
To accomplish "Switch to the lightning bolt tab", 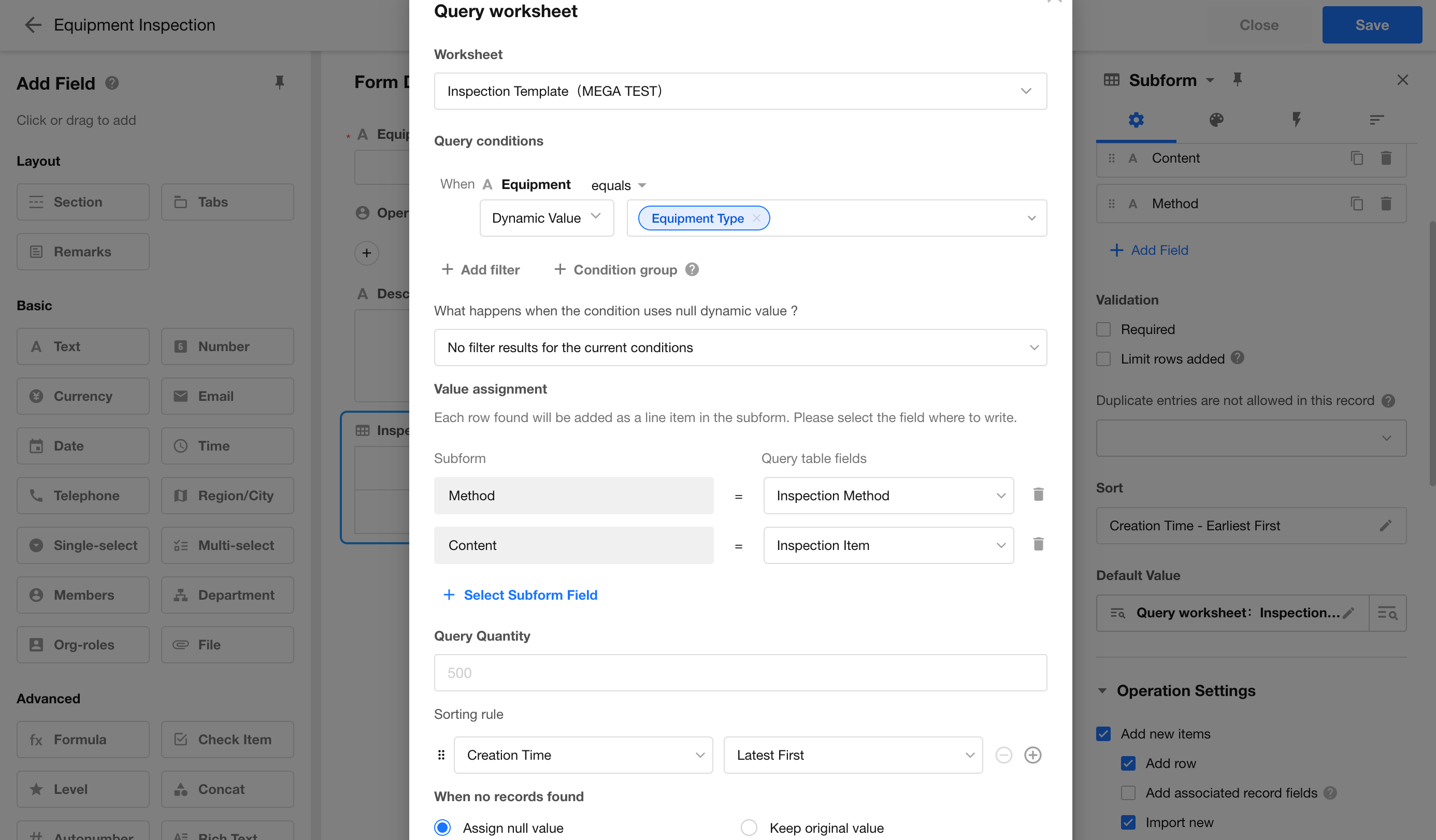I will (x=1296, y=120).
